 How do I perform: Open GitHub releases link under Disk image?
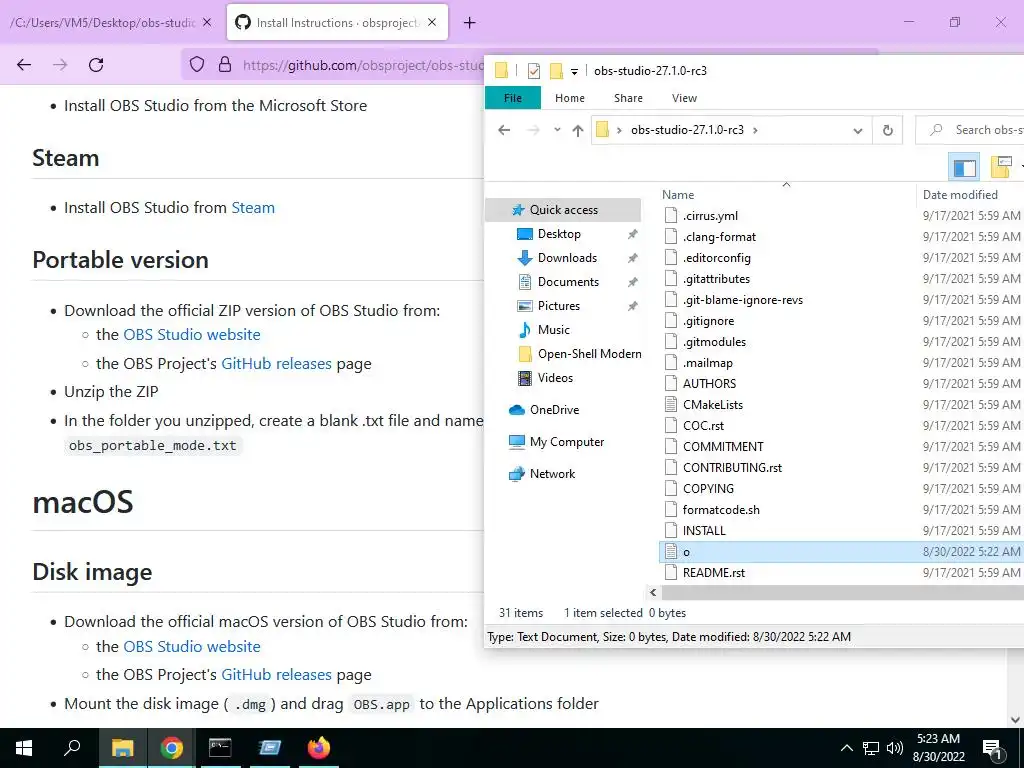(x=276, y=675)
